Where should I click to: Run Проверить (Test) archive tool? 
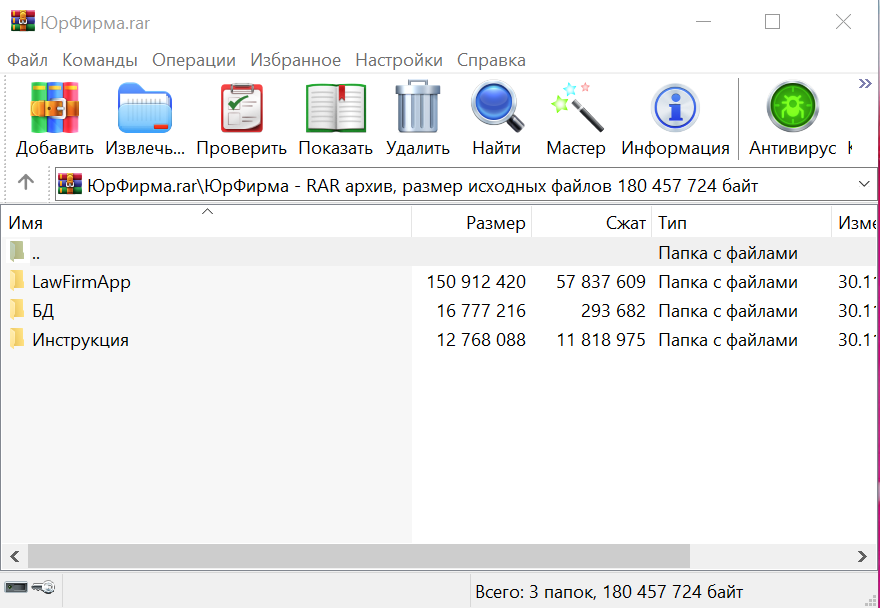click(241, 108)
